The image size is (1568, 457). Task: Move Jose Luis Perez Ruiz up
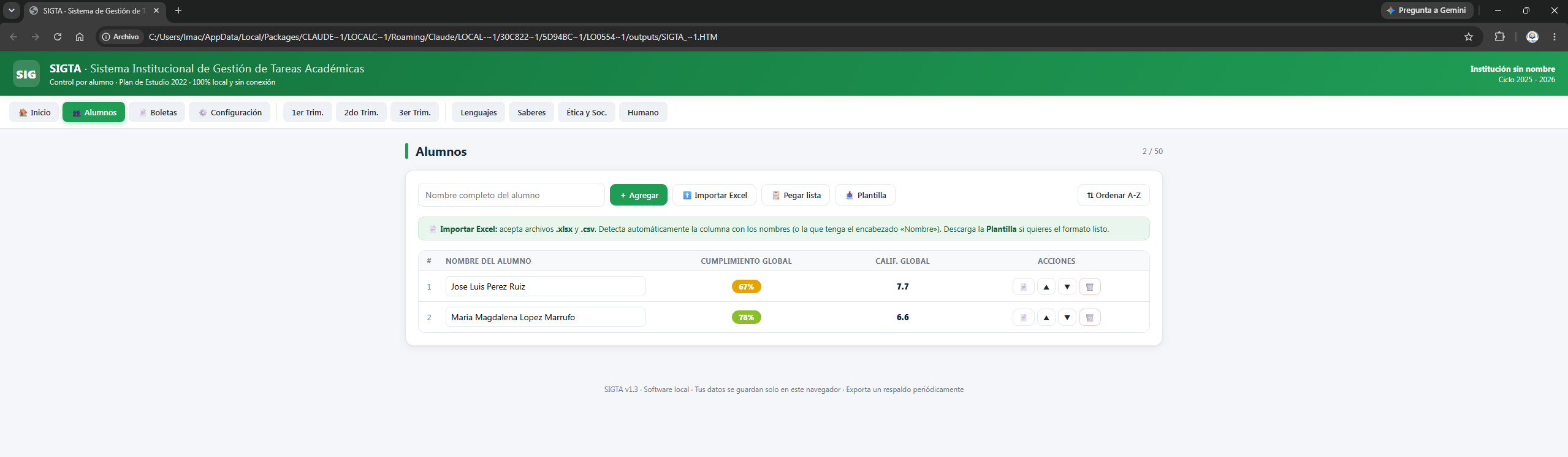point(1046,286)
